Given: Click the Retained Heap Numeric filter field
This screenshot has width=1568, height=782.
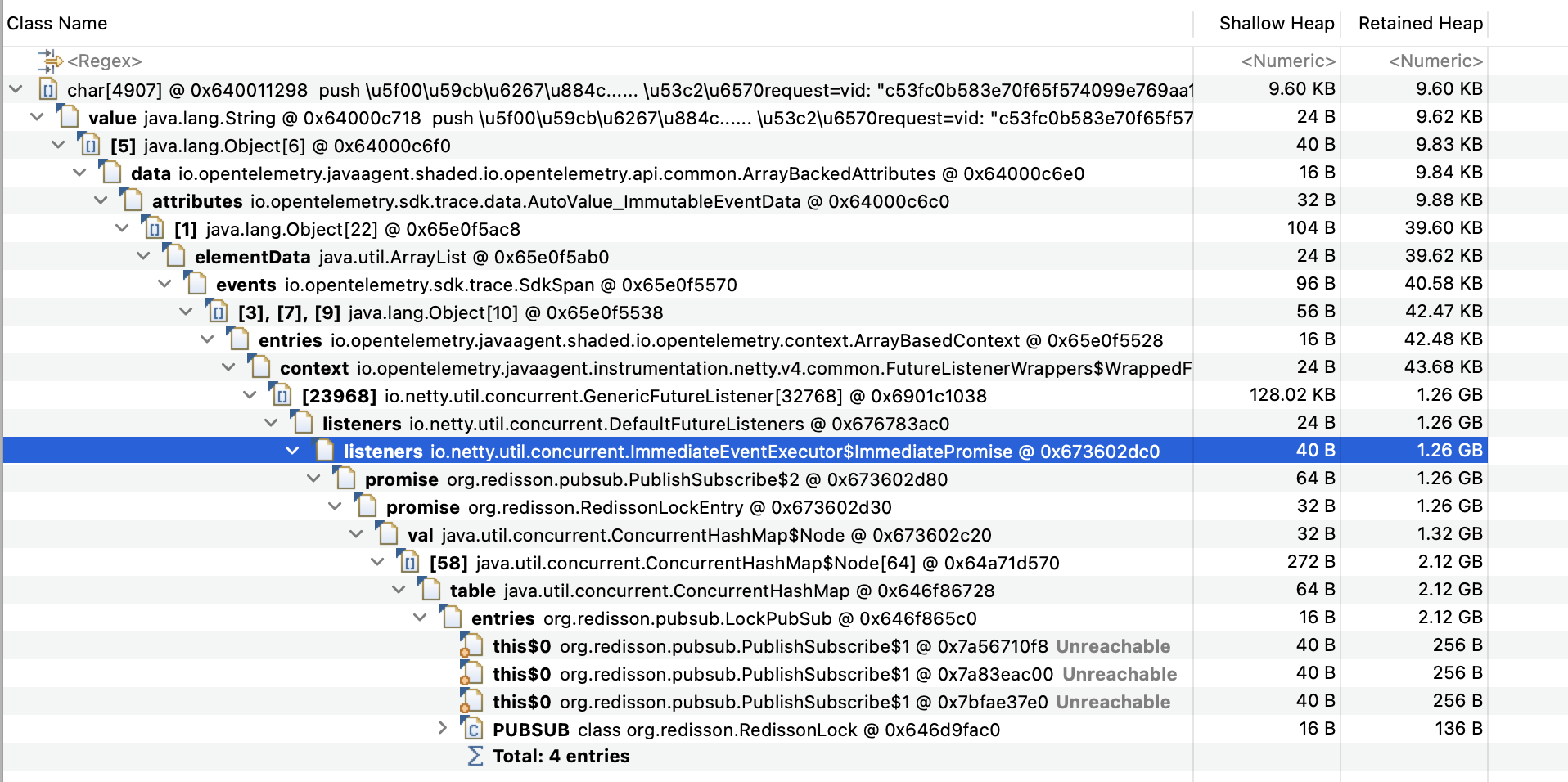Looking at the screenshot, I should click(x=1435, y=61).
